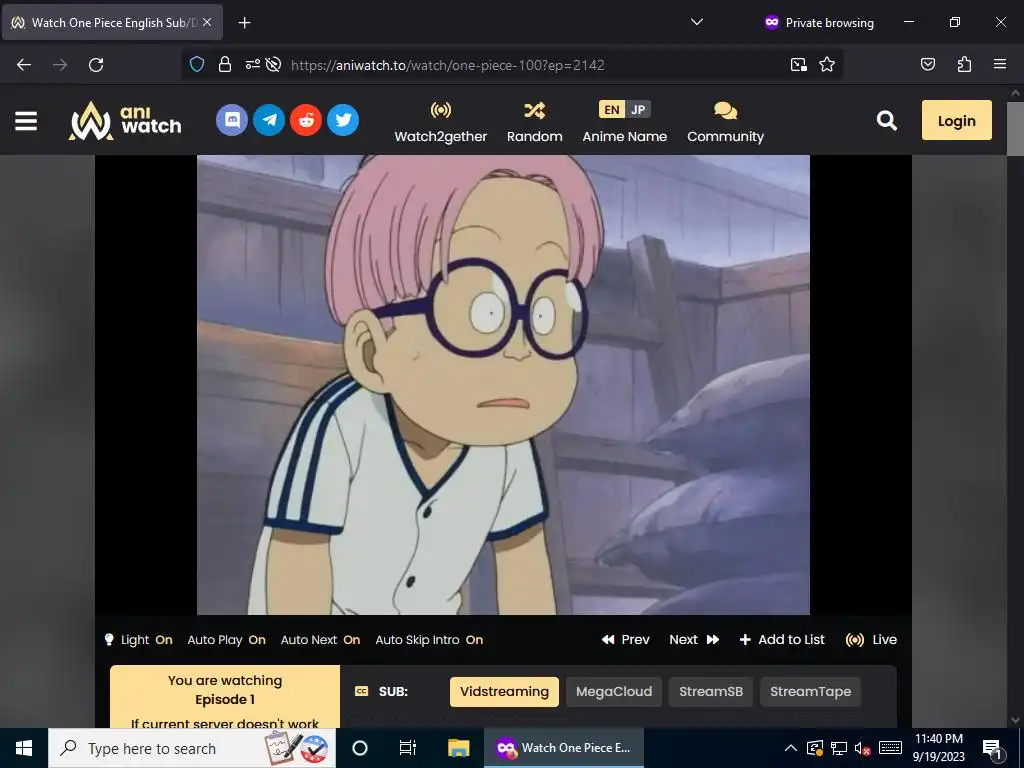Open Task View on taskbar

coord(408,748)
